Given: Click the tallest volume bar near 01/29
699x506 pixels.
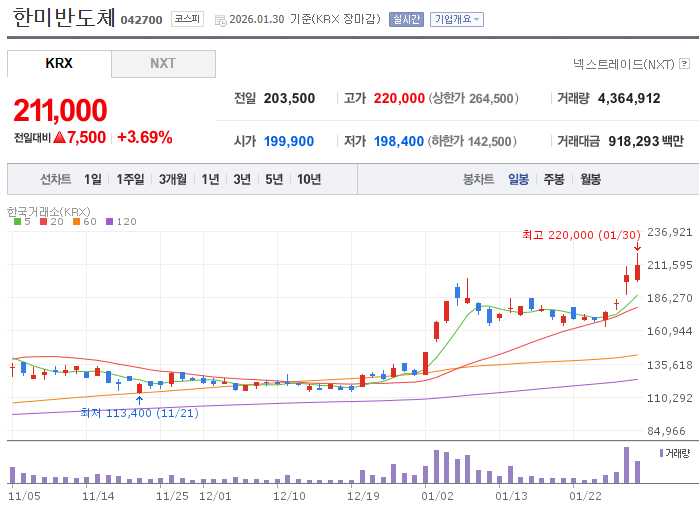Looking at the screenshot, I should click(x=626, y=465).
